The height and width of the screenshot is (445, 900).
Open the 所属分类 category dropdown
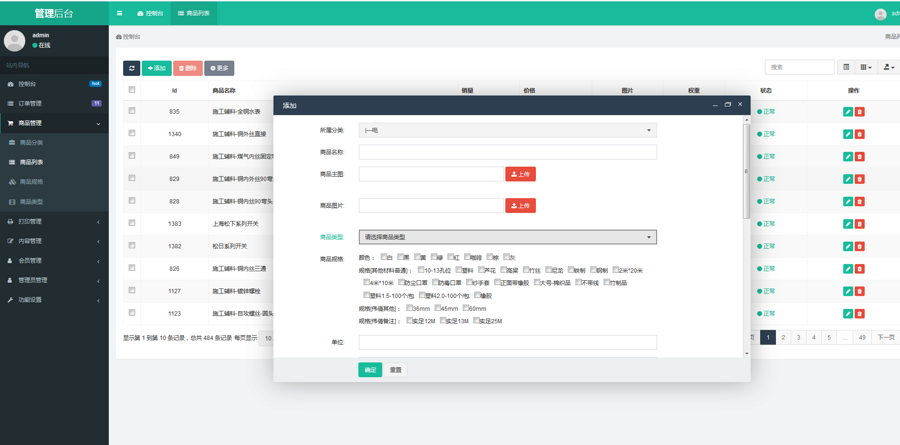(507, 130)
